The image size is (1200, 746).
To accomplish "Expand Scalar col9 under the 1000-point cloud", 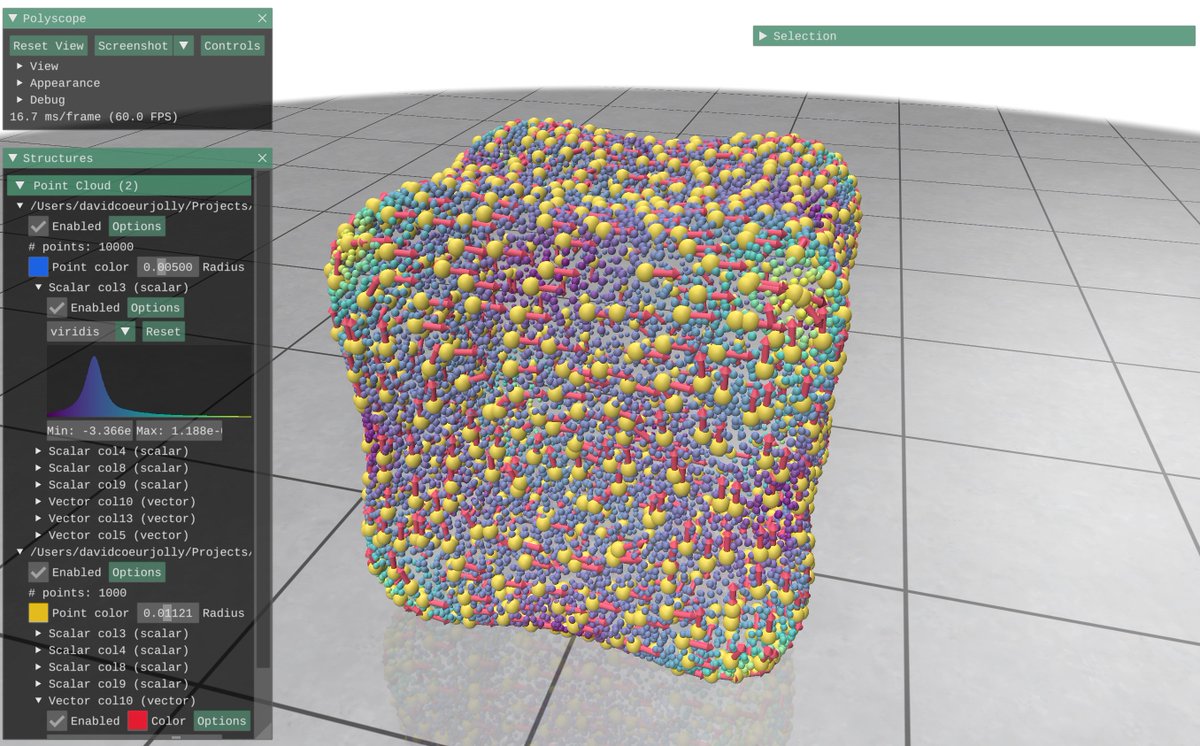I will 39,684.
